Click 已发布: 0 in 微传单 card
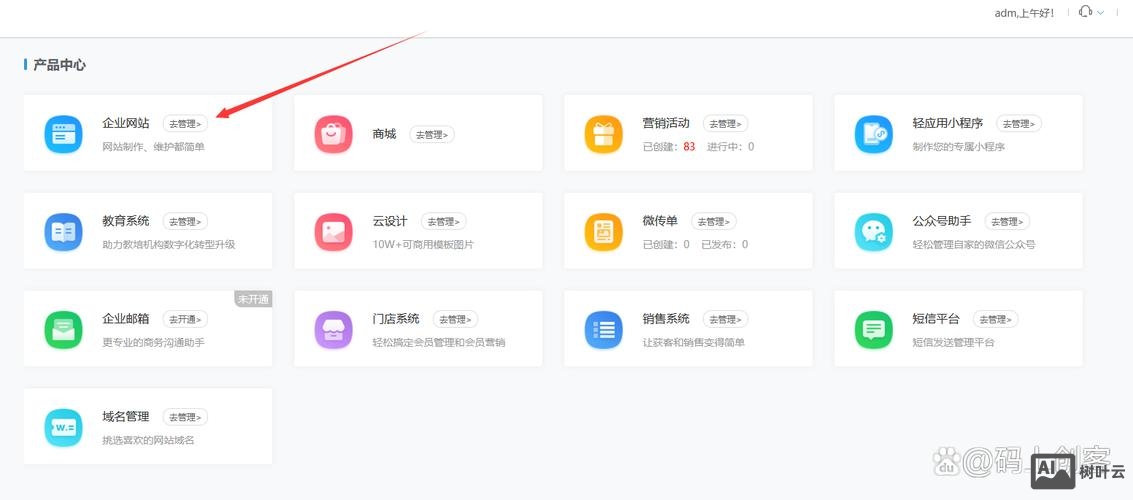 point(725,244)
